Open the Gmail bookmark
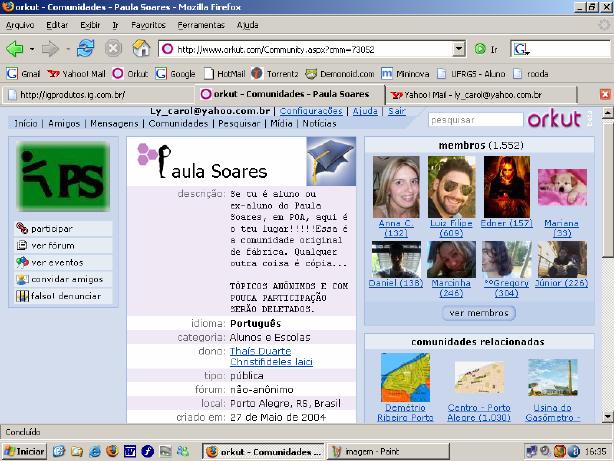The width and height of the screenshot is (614, 461). [x=24, y=73]
